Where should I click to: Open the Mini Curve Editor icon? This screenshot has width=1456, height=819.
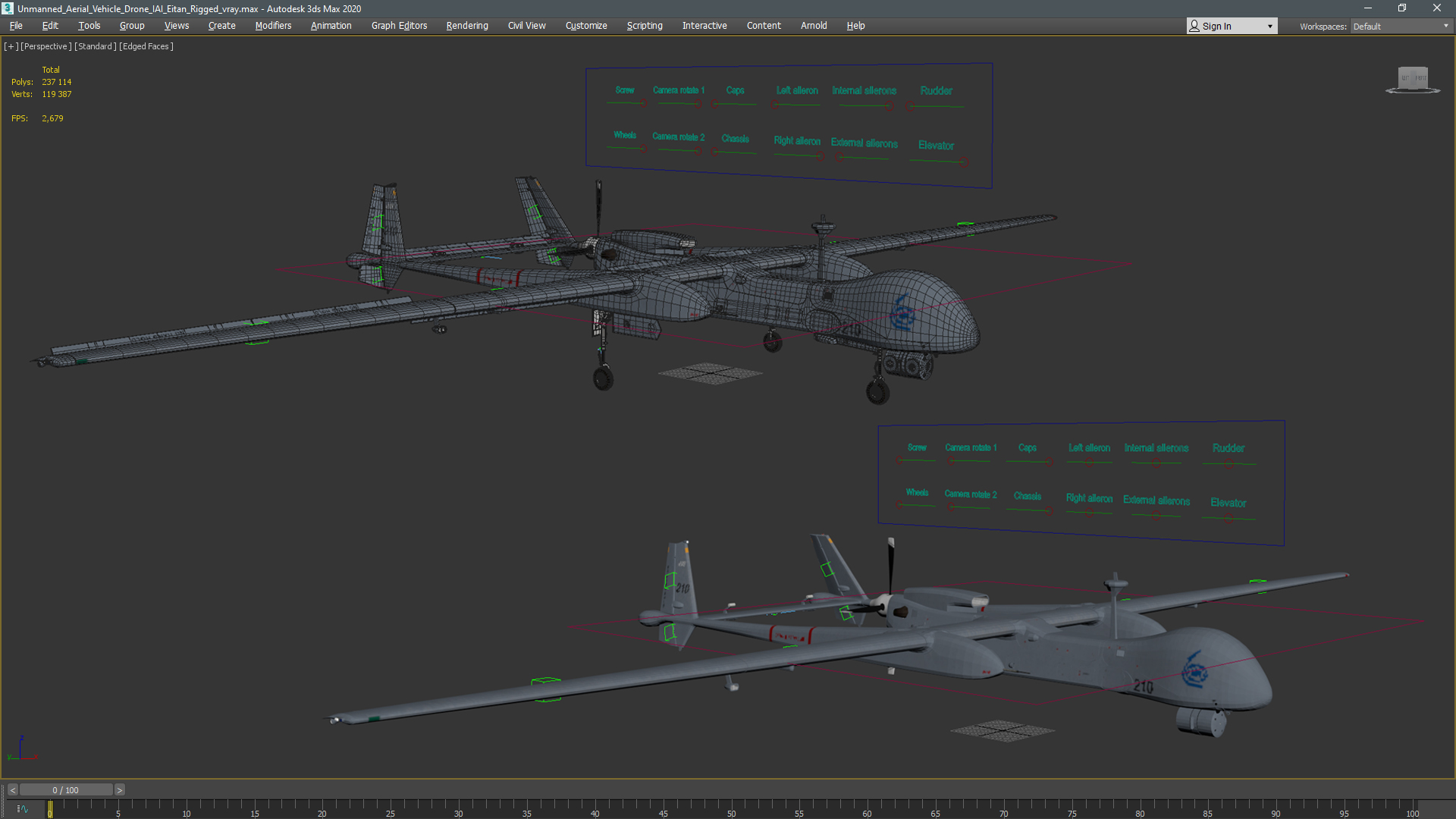[x=22, y=809]
